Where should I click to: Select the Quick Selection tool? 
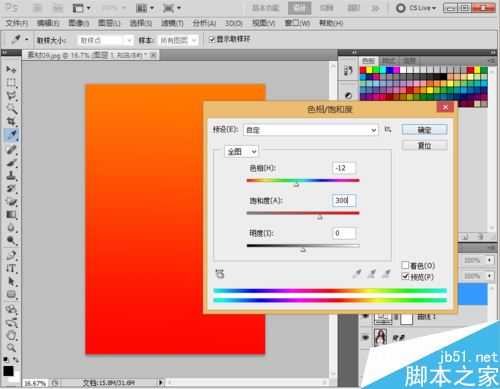pyautogui.click(x=11, y=109)
